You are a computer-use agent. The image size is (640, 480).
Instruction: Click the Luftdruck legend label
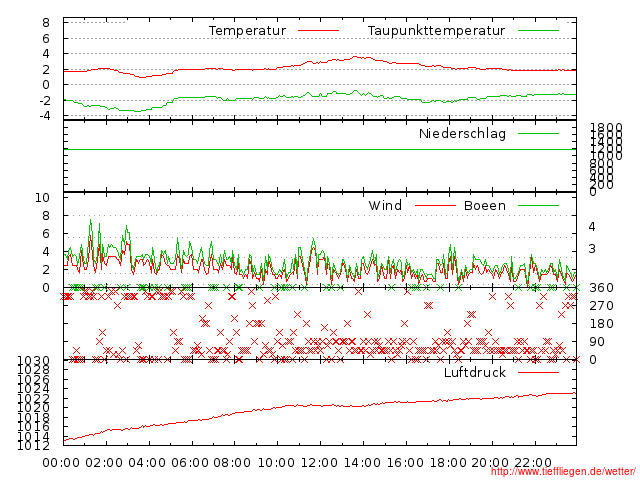[475, 372]
